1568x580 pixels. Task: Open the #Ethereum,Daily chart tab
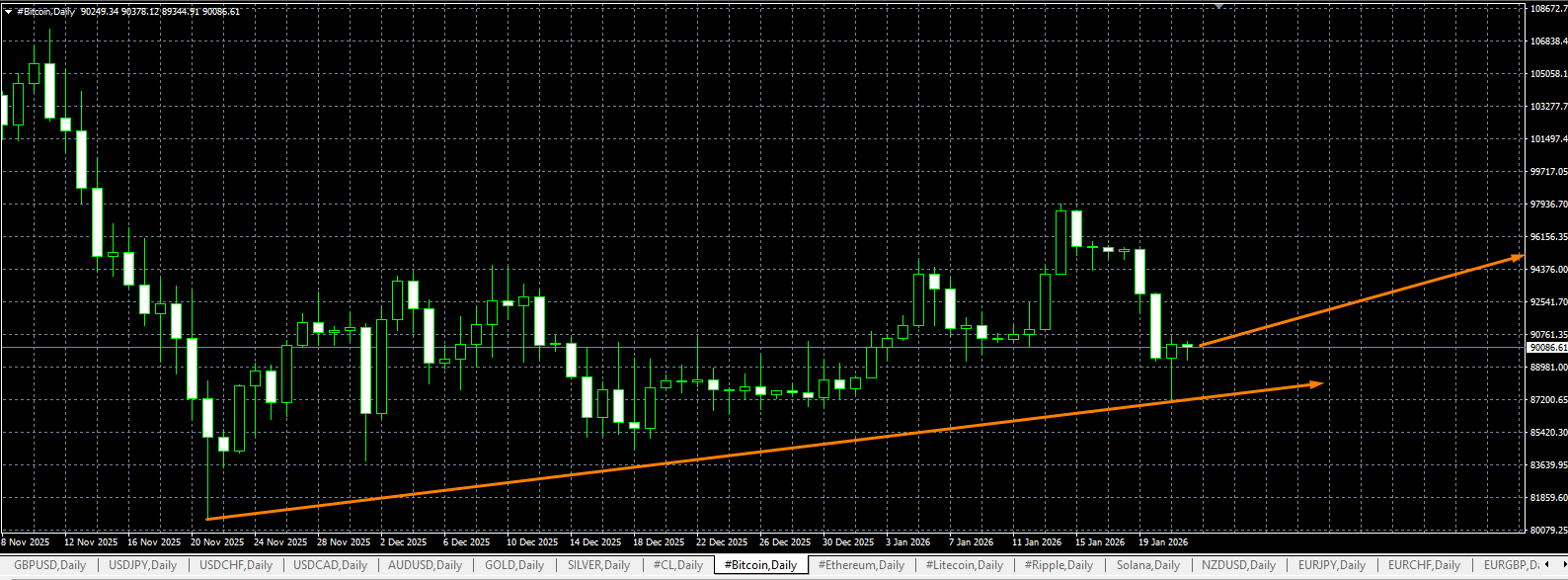coord(861,565)
